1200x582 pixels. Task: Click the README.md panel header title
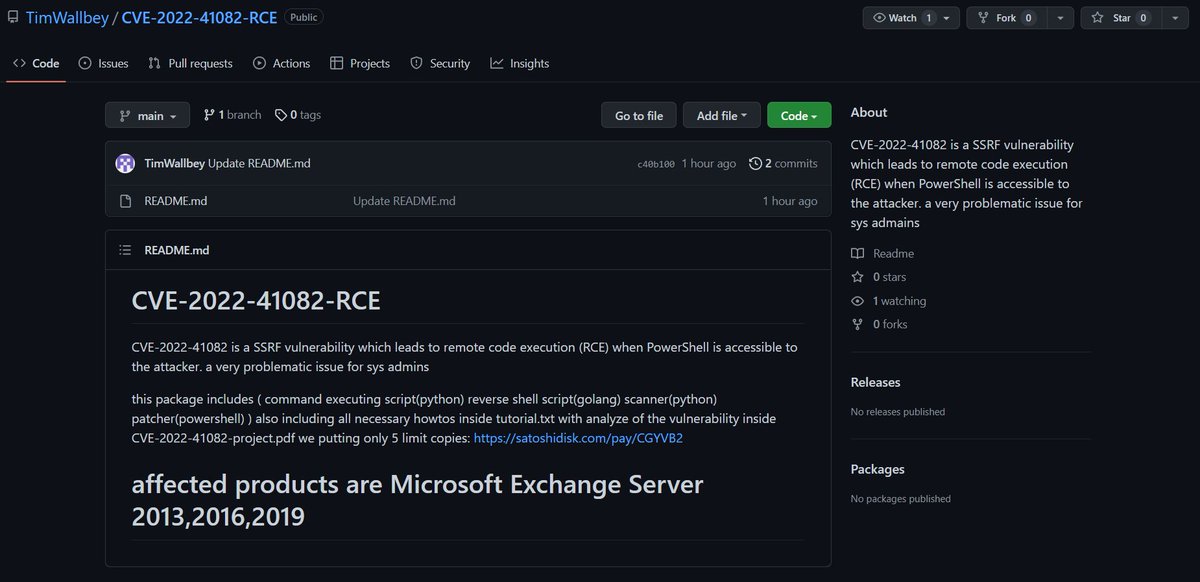pos(177,250)
